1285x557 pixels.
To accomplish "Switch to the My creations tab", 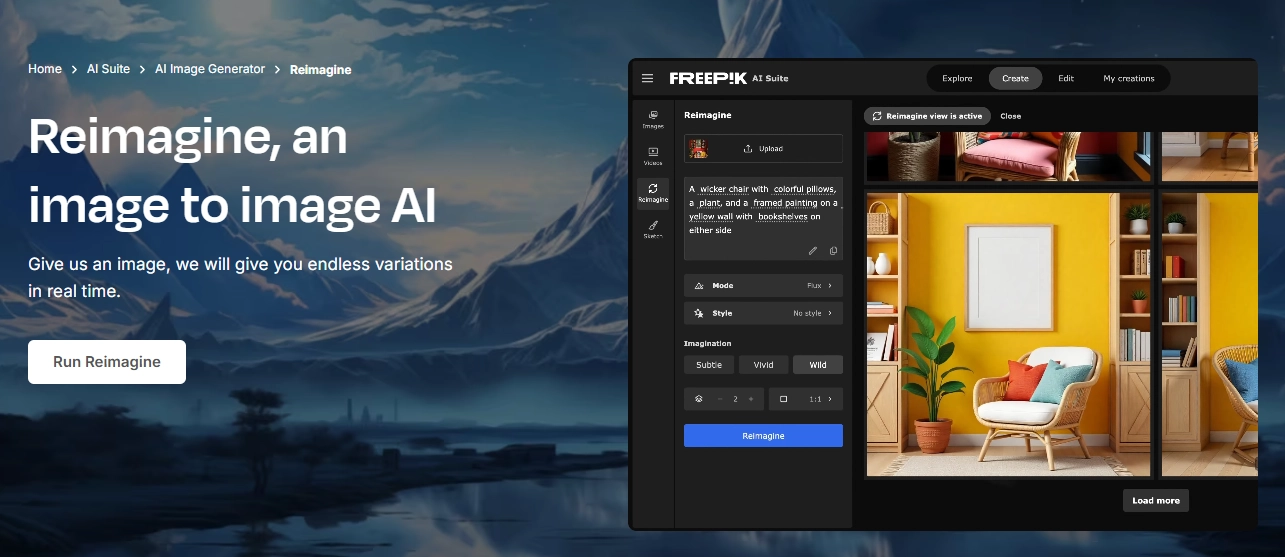I will pyautogui.click(x=1128, y=78).
